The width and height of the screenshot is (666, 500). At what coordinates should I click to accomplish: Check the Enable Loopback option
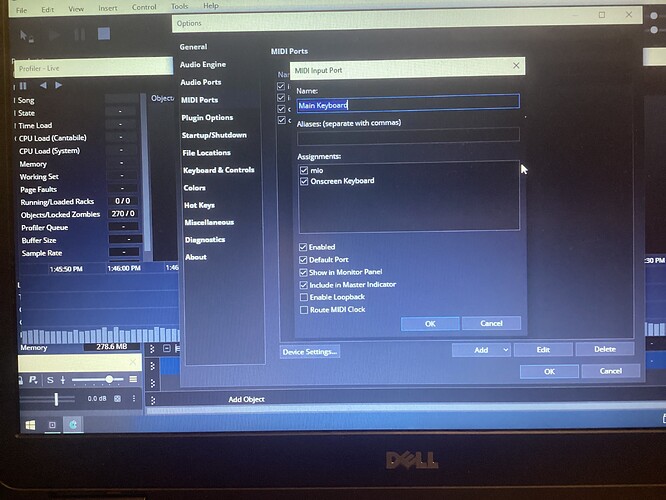pyautogui.click(x=304, y=297)
